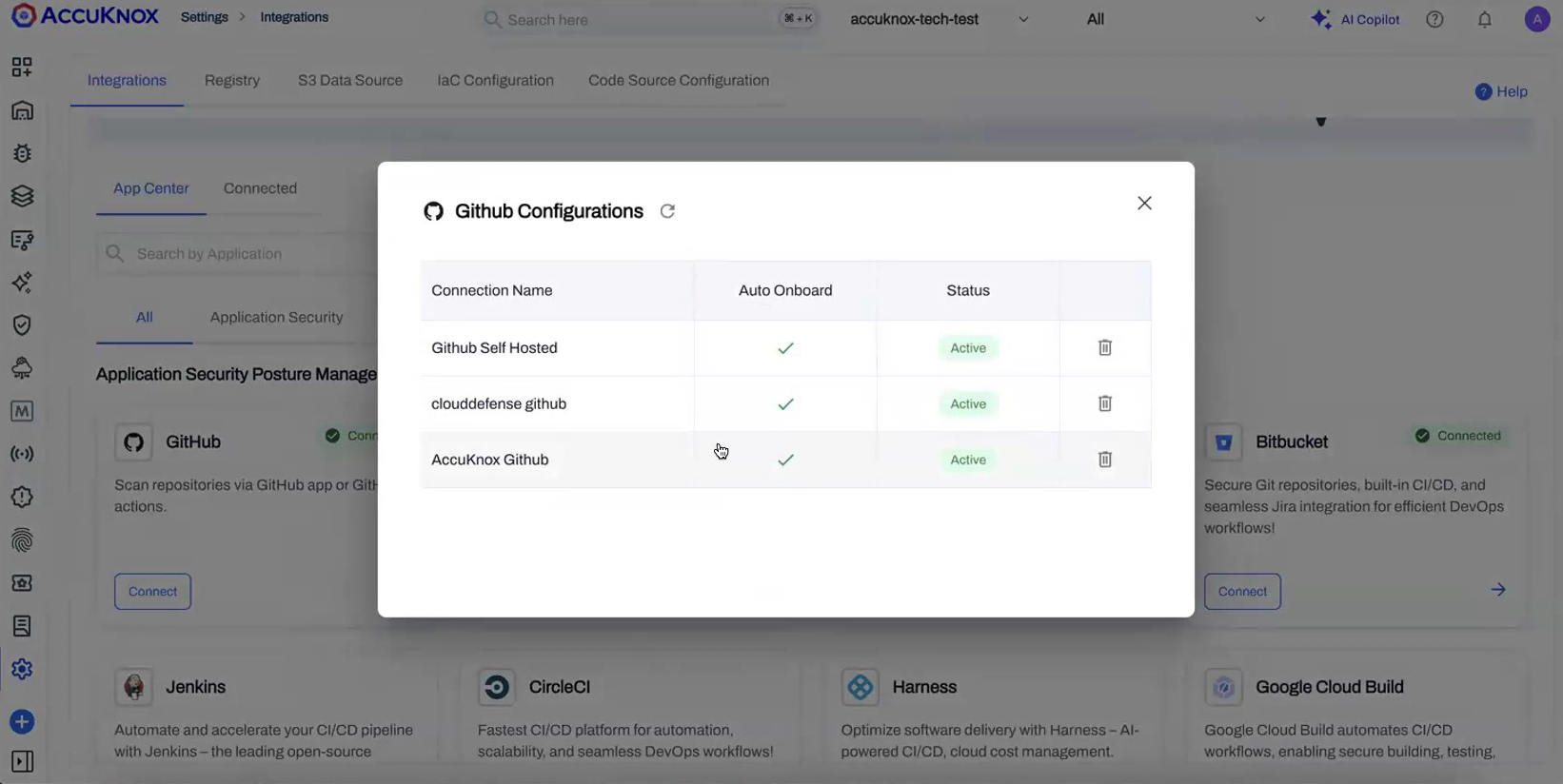This screenshot has width=1563, height=784.
Task: Delete the AccuKnox Github connection
Action: (1105, 460)
